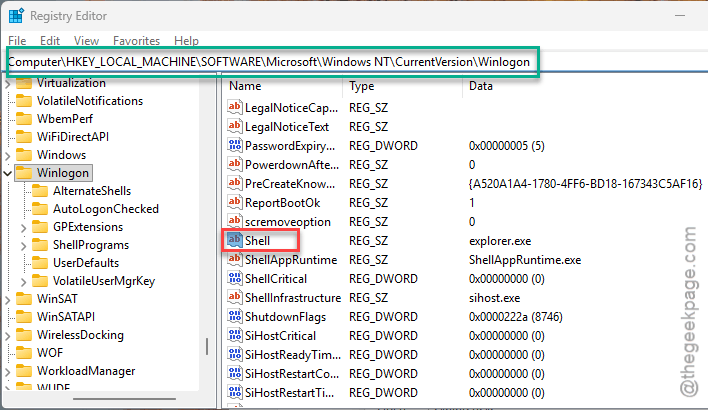Expand the WinSAT key
This screenshot has width=708, height=410.
pyautogui.click(x=8, y=299)
